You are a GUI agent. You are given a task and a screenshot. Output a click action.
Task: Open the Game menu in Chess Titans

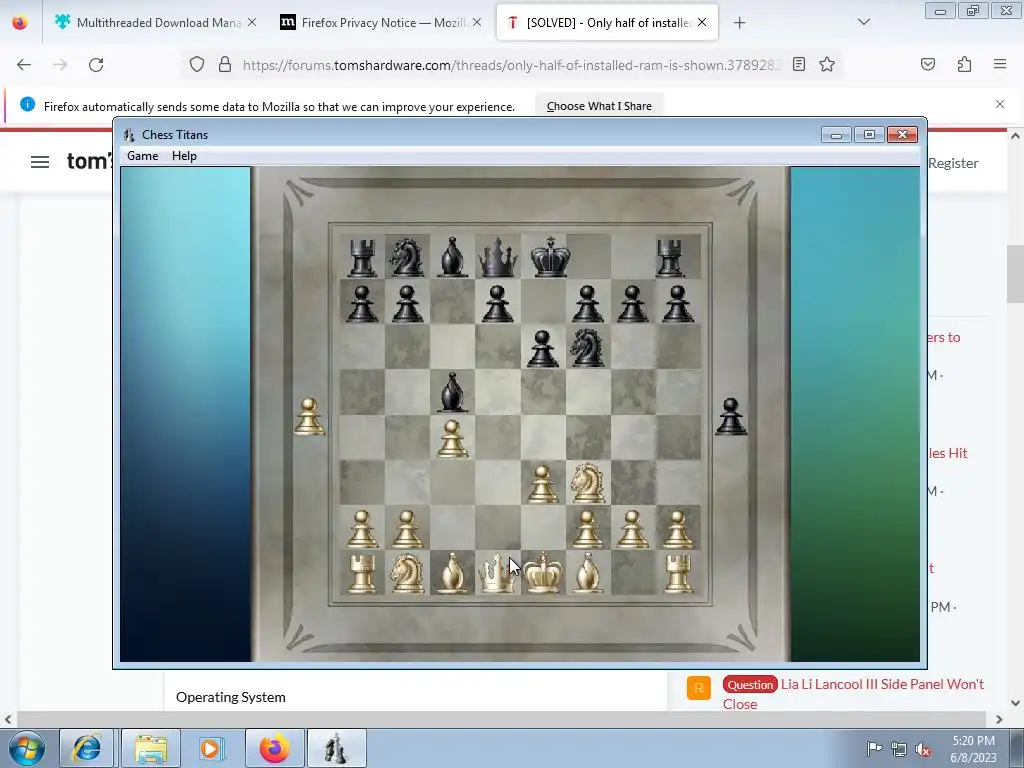coord(142,156)
